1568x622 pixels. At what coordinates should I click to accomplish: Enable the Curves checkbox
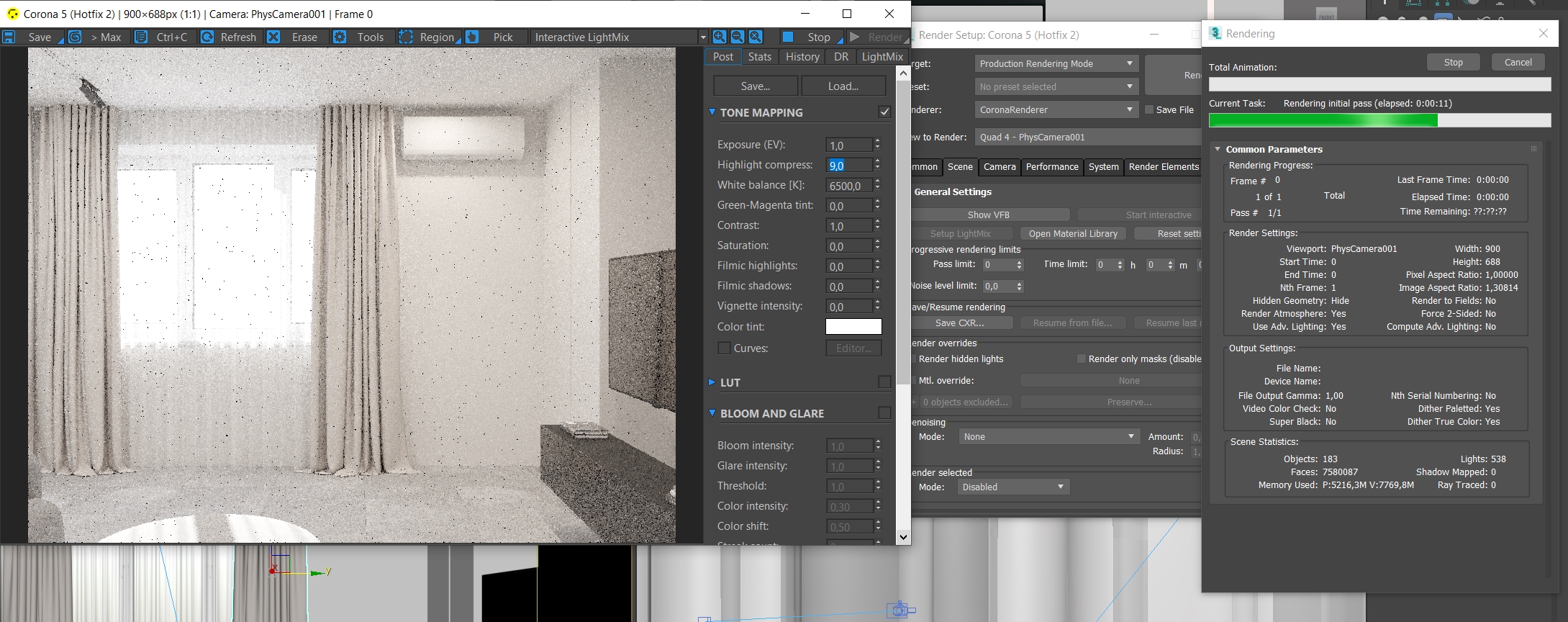pyautogui.click(x=724, y=348)
